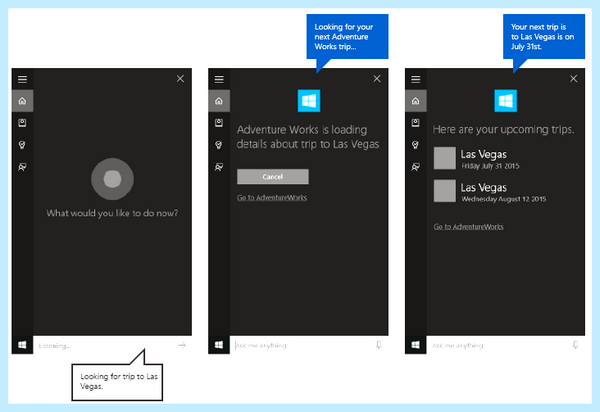This screenshot has width=600, height=412.
Task: Open hamburger menu in first Cortana panel
Action: [22, 79]
